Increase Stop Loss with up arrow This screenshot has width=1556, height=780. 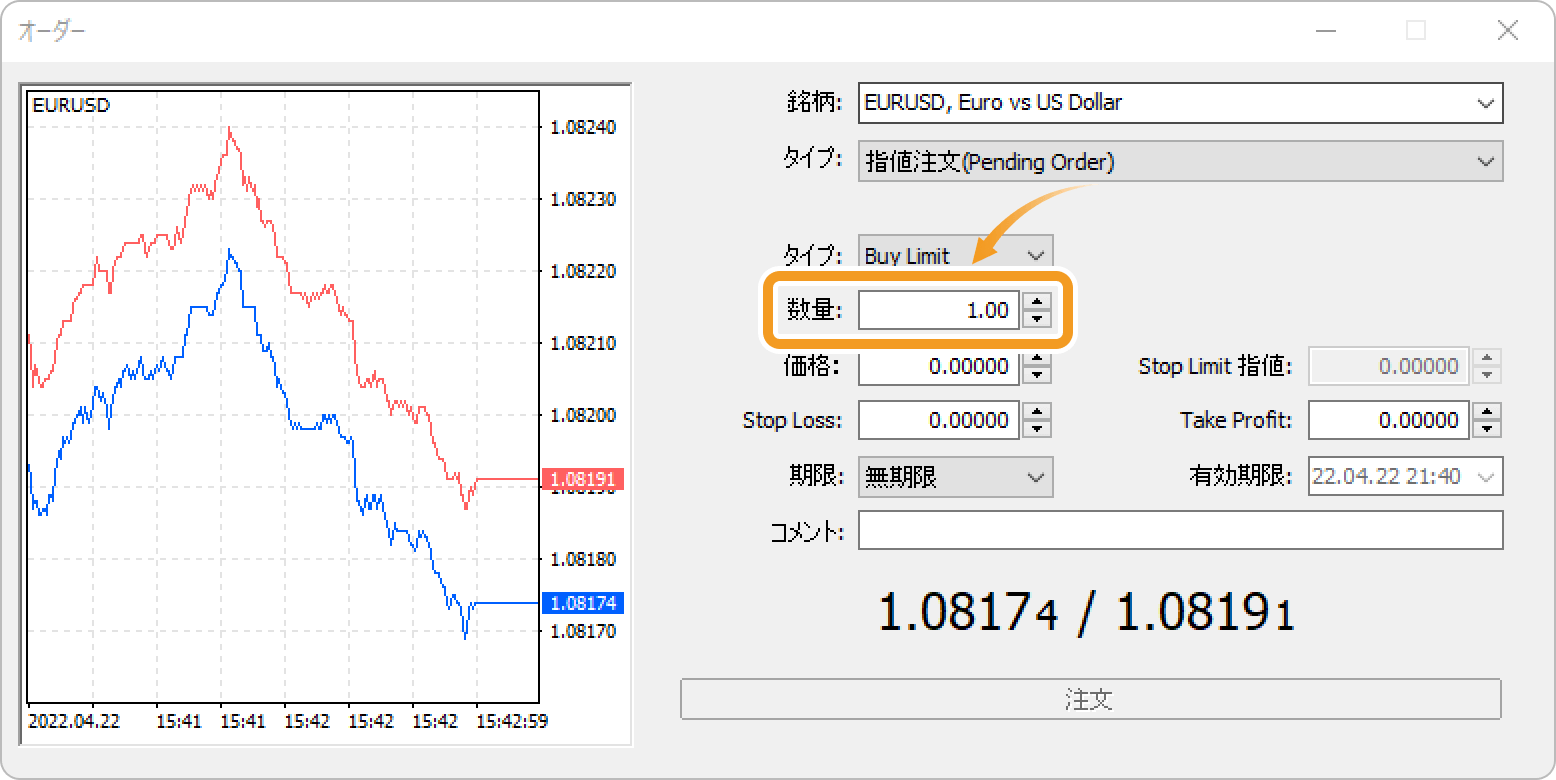pyautogui.click(x=1038, y=411)
